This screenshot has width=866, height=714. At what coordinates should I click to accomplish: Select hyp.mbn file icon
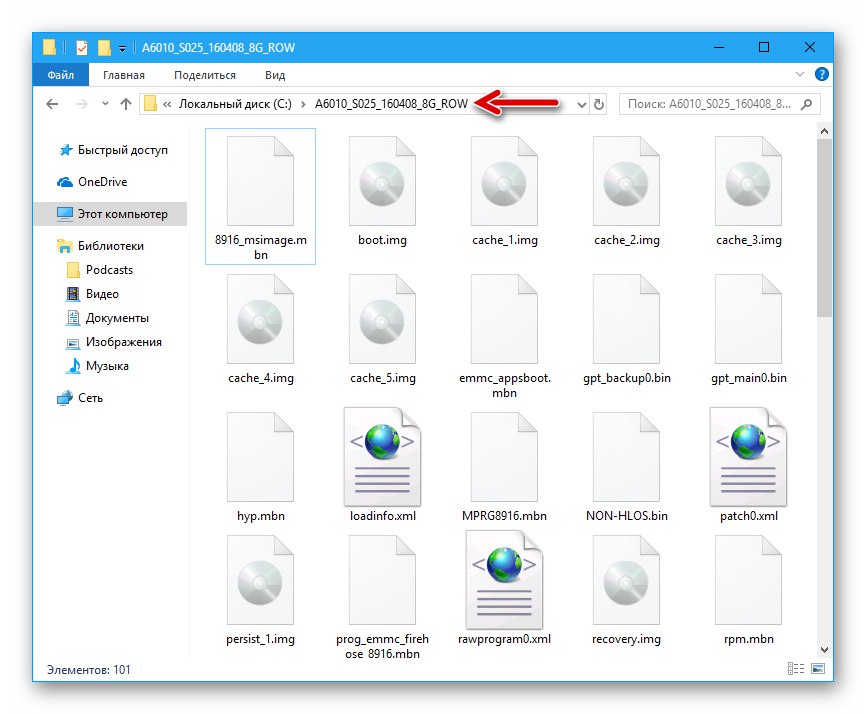[260, 457]
